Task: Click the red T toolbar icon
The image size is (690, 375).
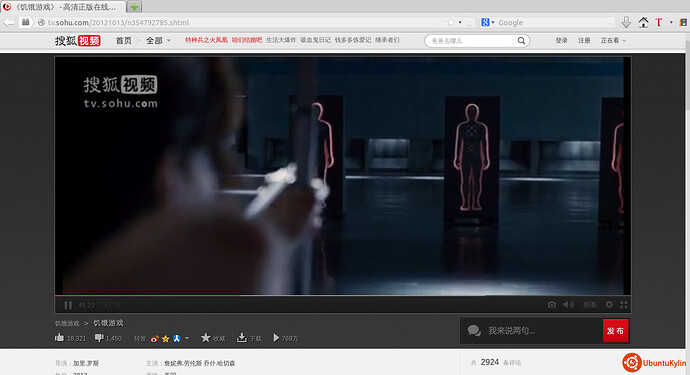Action: [x=659, y=22]
